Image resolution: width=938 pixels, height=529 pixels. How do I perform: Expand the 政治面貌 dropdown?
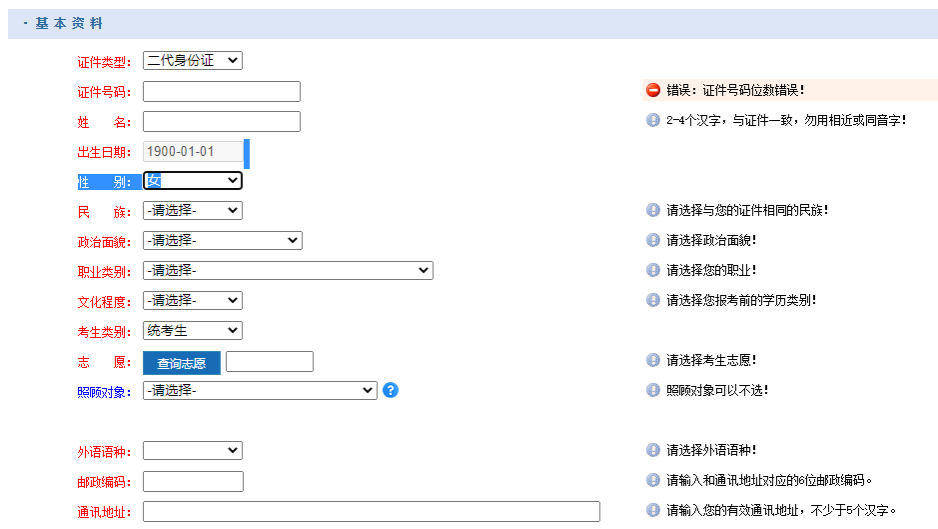point(222,241)
